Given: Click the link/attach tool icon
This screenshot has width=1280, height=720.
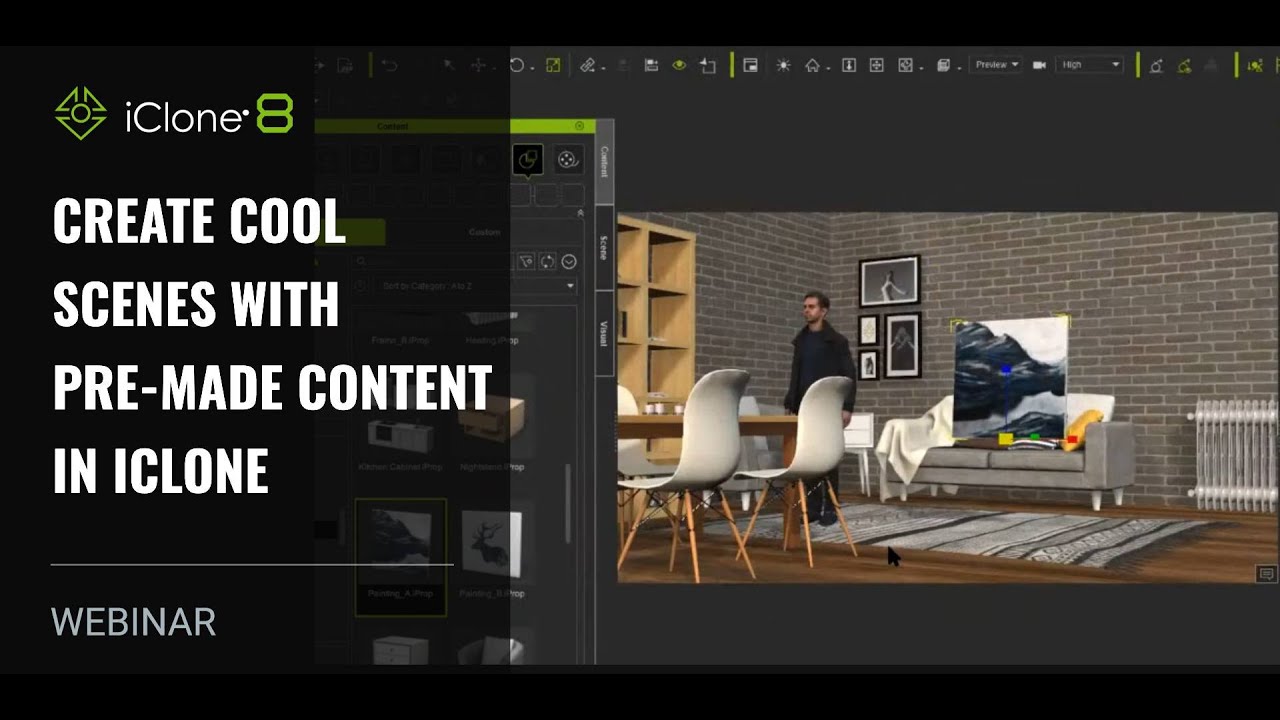Looking at the screenshot, I should tap(588, 65).
